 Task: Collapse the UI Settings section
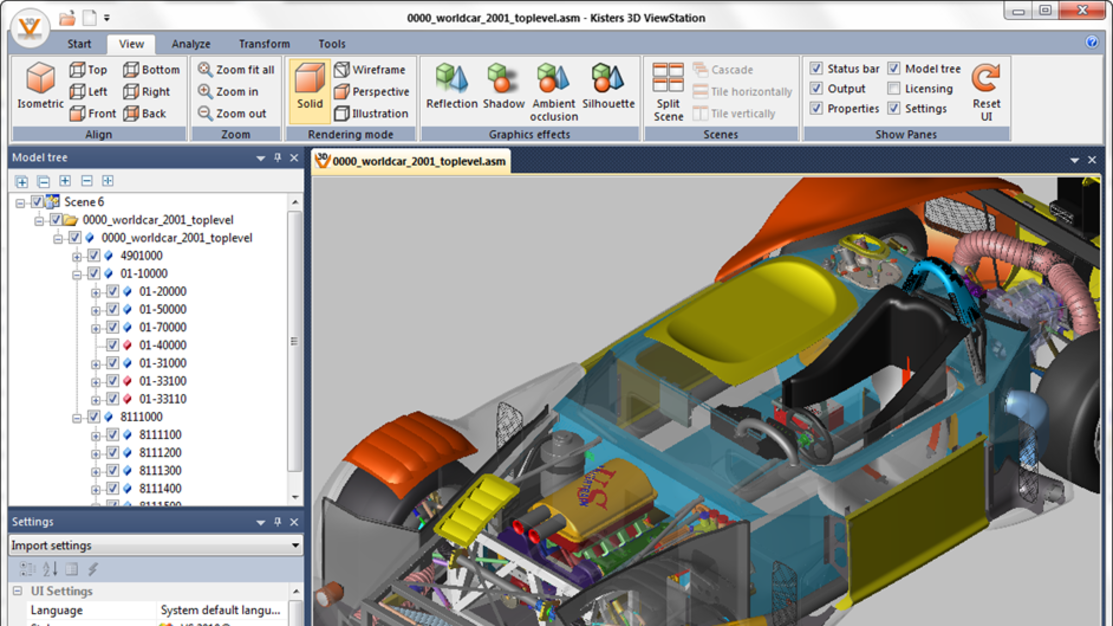[17, 591]
